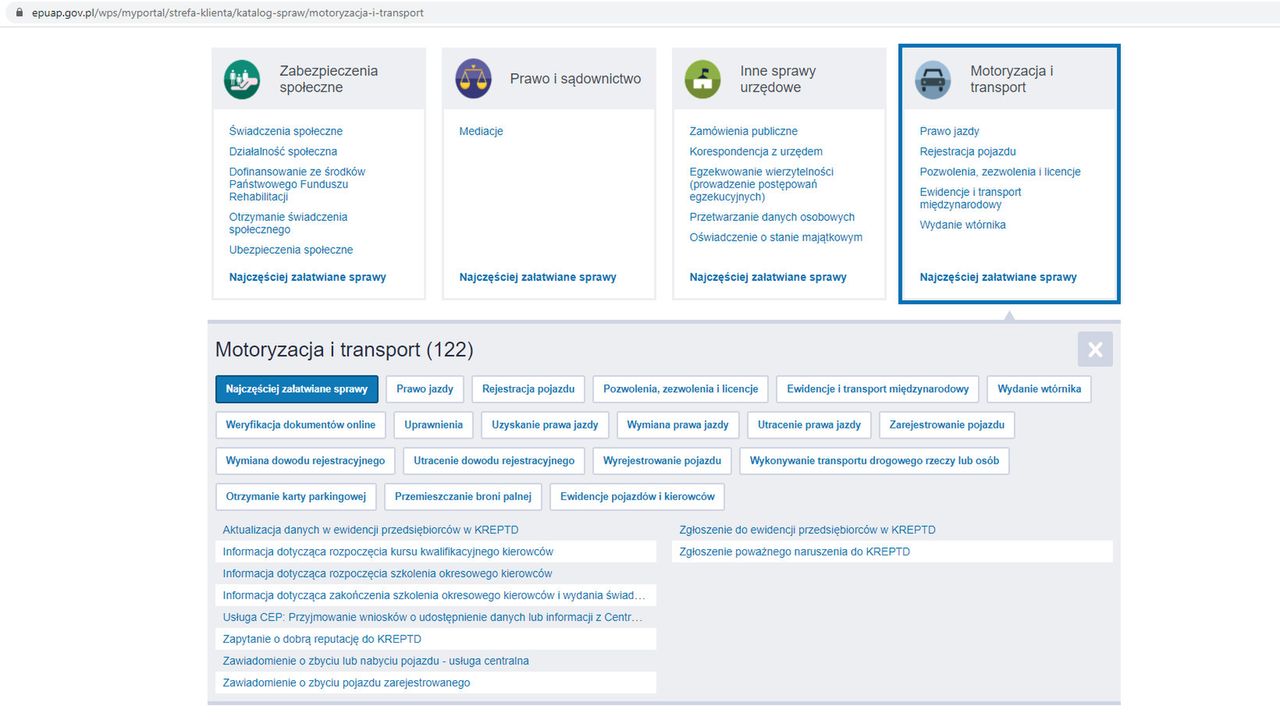The image size is (1280, 720).
Task: Open Zgłoszenie do ewidencji przedsiębiorców w KREPTD
Action: [x=808, y=530]
